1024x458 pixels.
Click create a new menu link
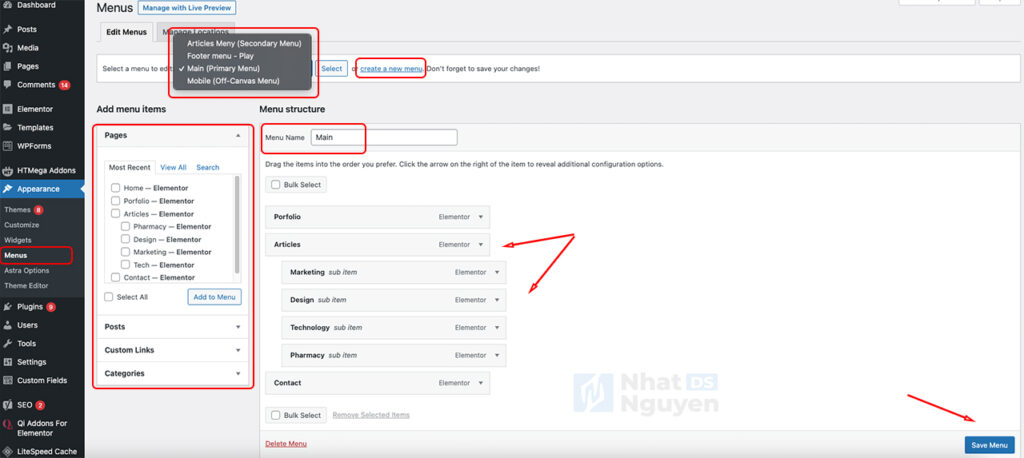391,69
